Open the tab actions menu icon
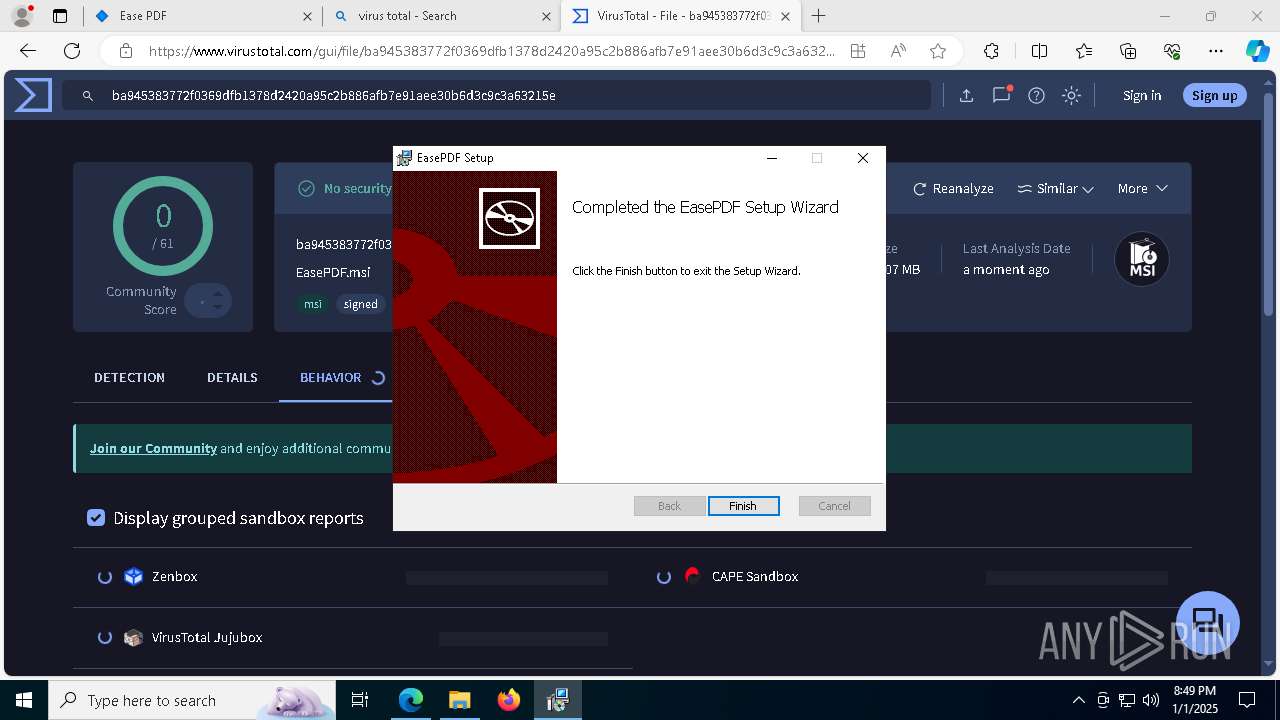 pyautogui.click(x=60, y=16)
